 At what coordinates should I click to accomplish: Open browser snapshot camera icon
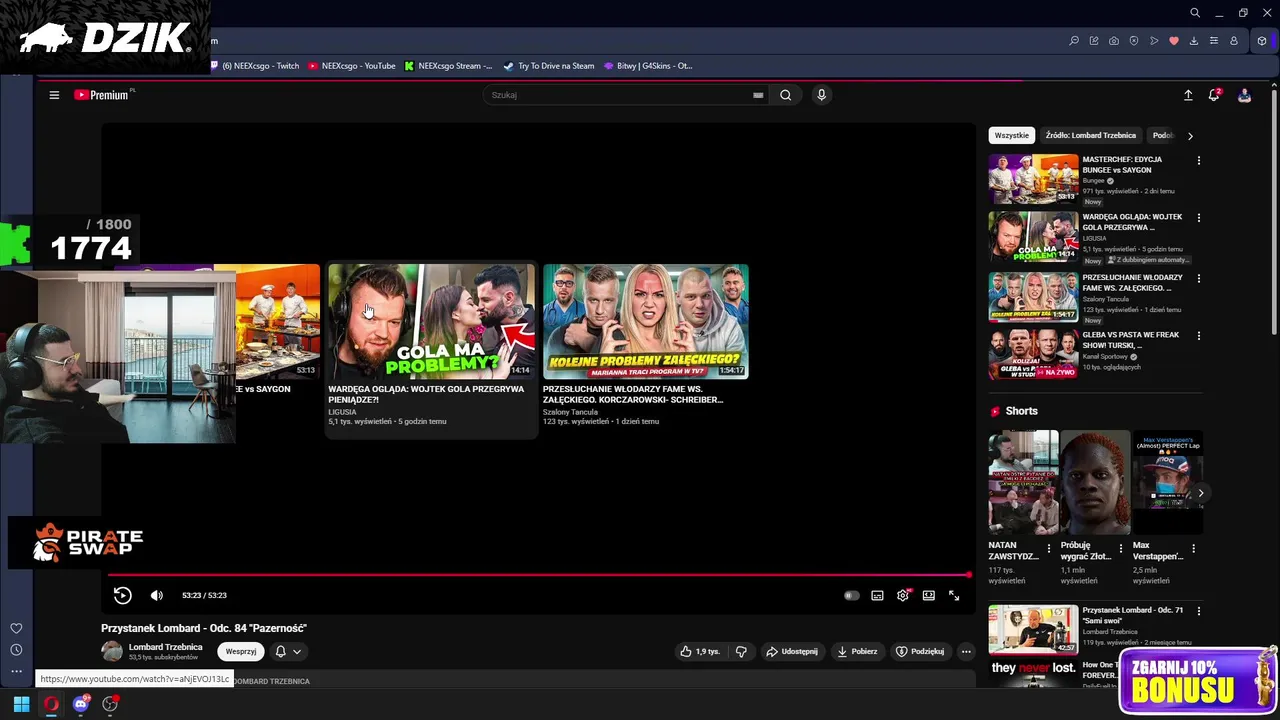[1114, 41]
